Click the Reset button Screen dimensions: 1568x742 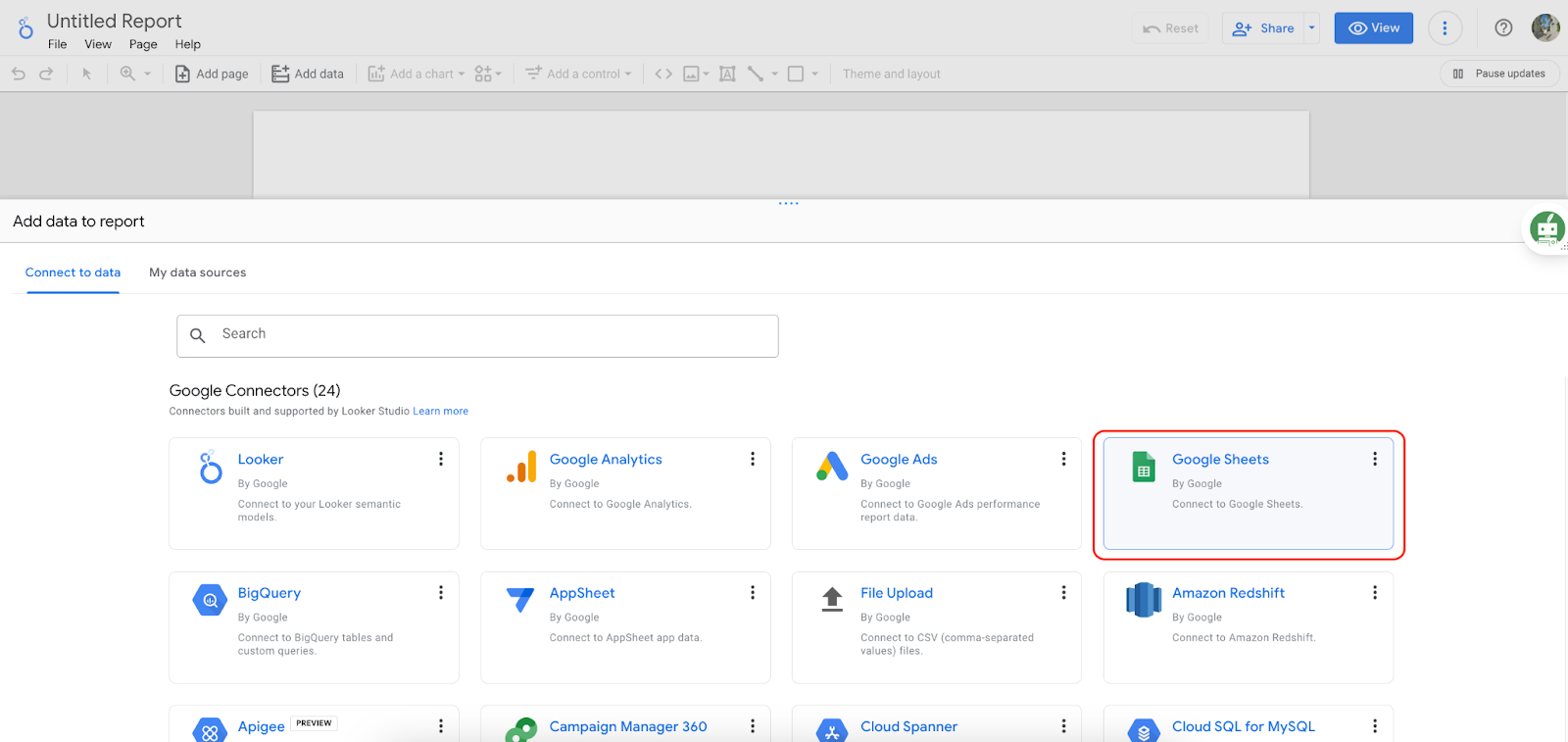tap(1171, 28)
